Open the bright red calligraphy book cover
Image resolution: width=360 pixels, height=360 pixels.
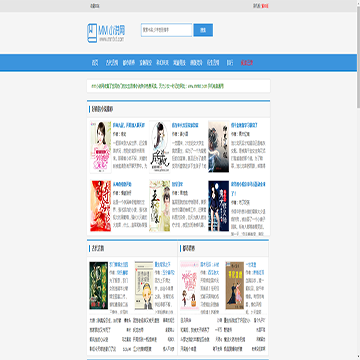101,206
